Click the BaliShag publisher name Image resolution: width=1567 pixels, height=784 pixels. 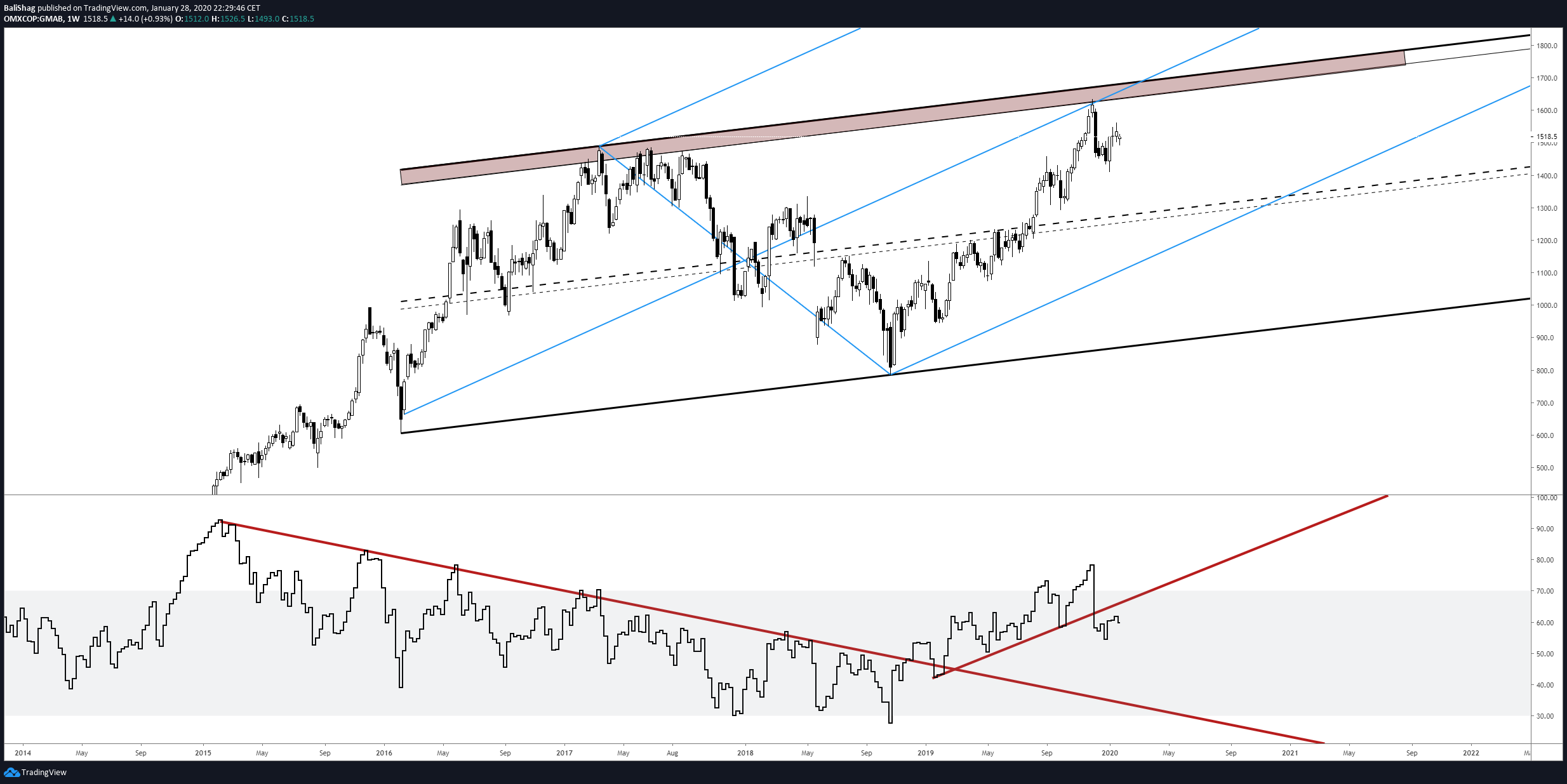[x=20, y=8]
